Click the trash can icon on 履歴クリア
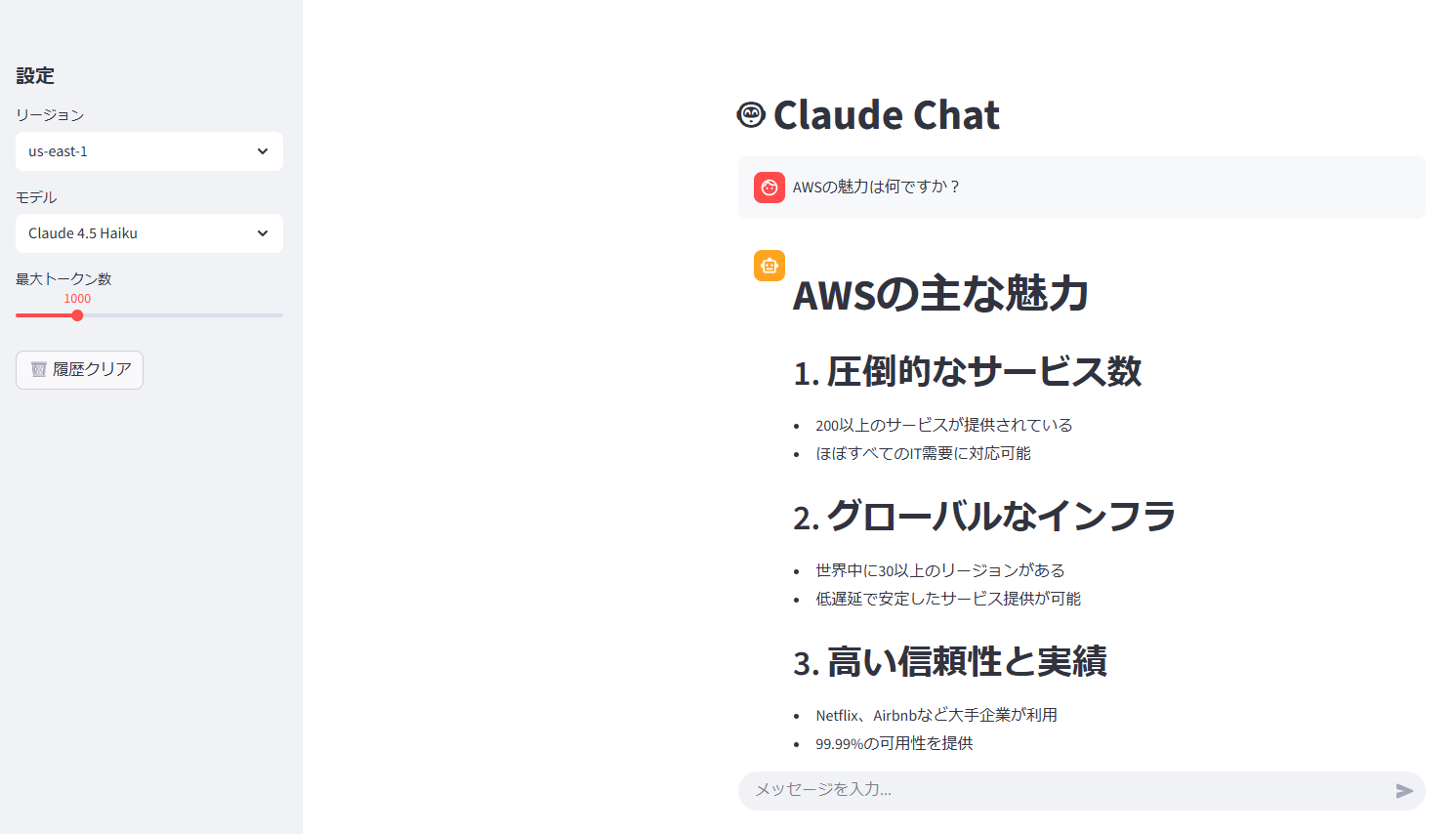 tap(39, 369)
